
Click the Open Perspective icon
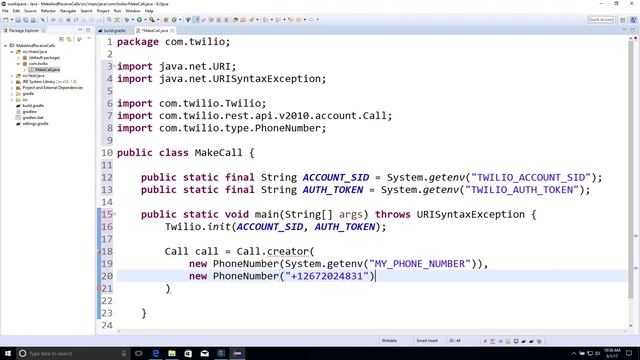(623, 20)
